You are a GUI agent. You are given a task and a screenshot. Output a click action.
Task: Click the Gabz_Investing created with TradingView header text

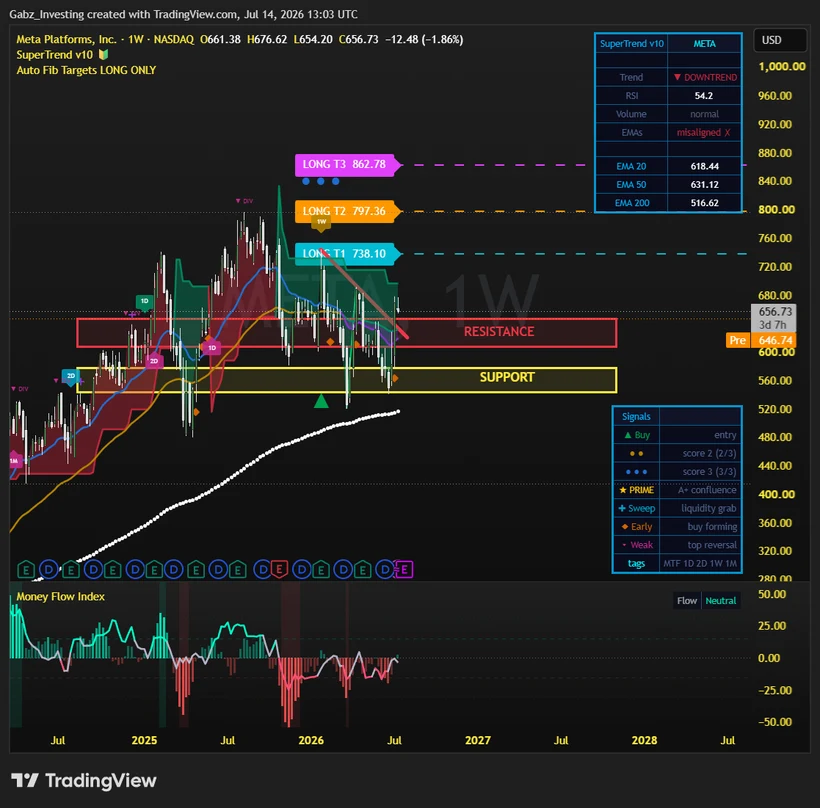(x=184, y=14)
